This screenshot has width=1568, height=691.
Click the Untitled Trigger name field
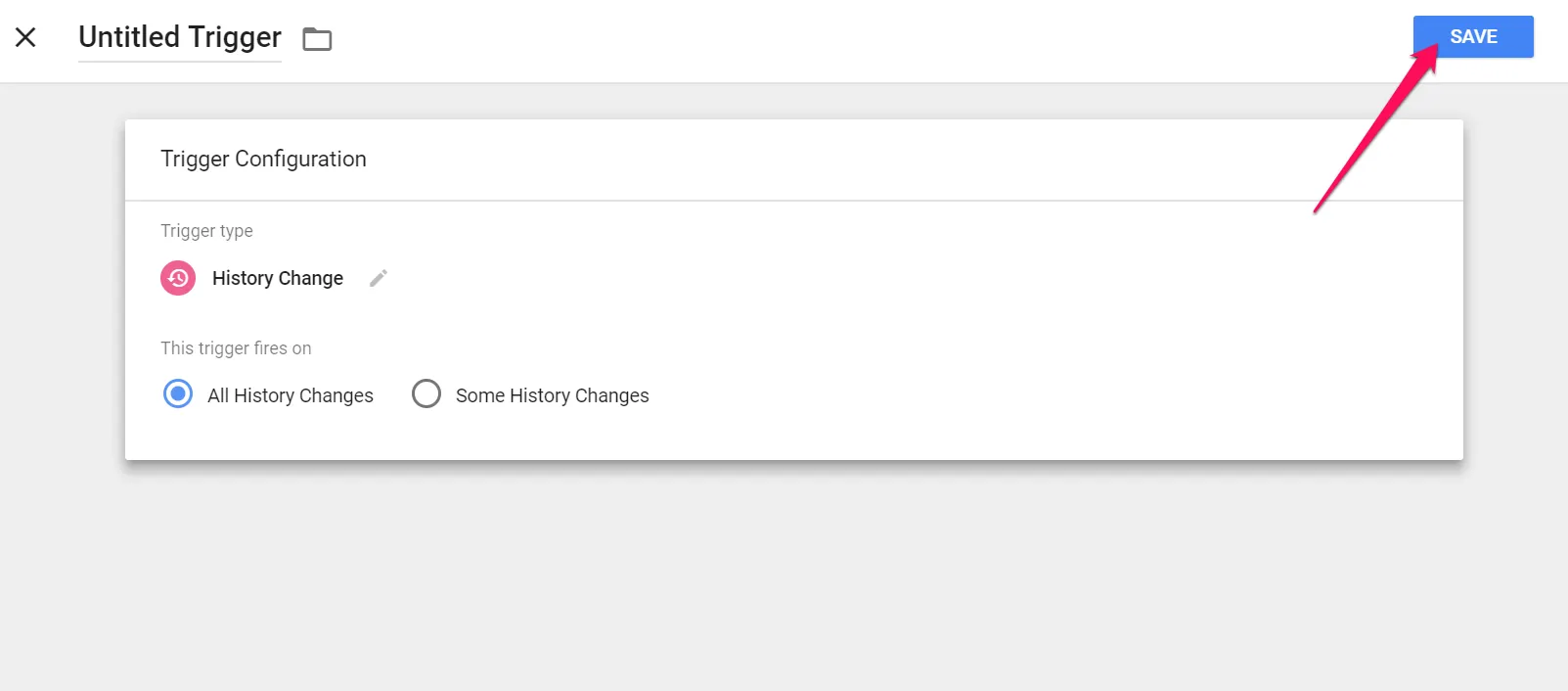coord(180,37)
